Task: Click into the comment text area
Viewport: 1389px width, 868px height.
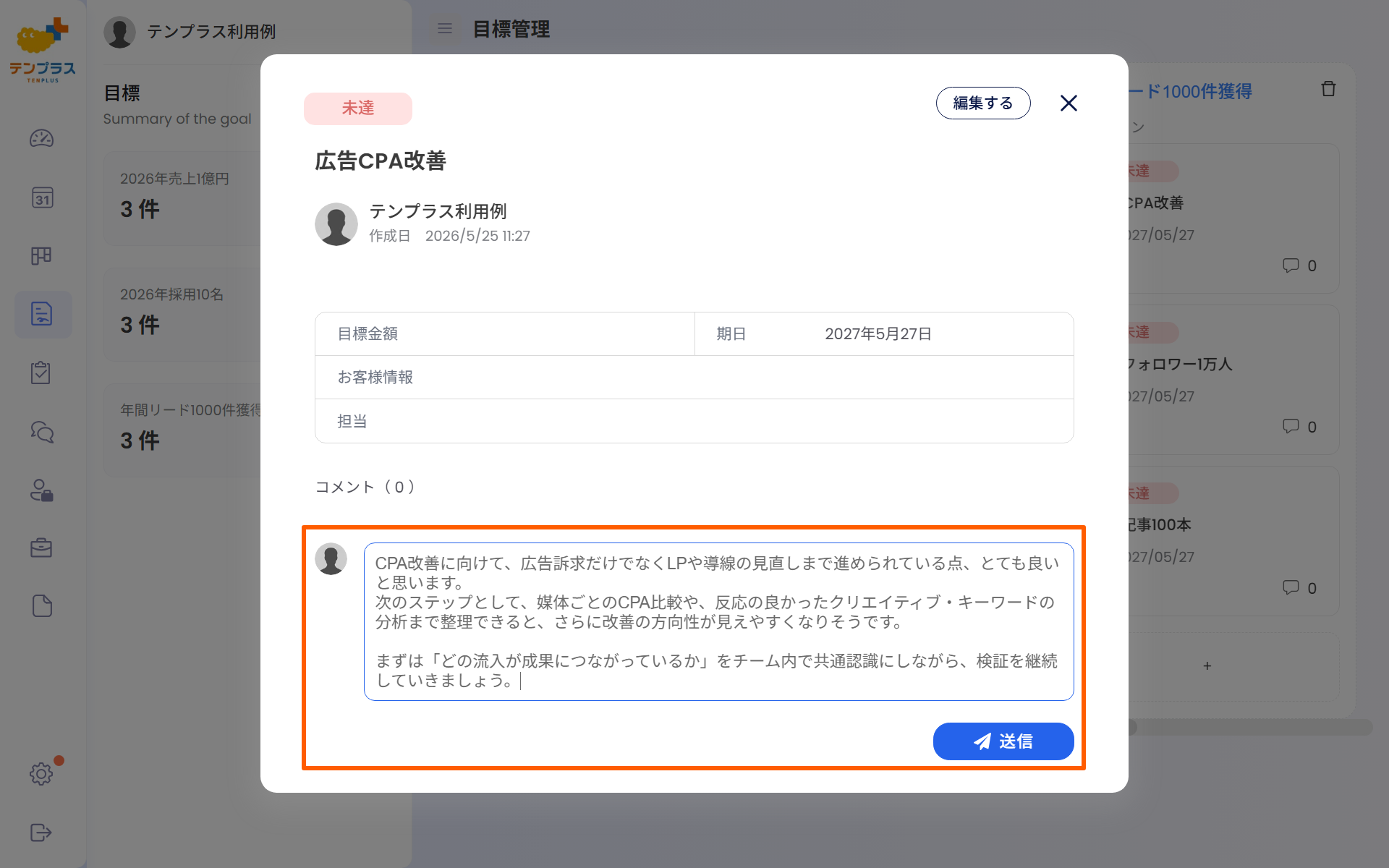Action: click(x=719, y=622)
